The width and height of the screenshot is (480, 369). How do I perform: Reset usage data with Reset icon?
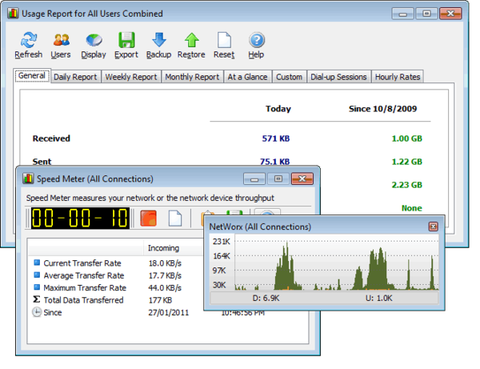(x=224, y=40)
